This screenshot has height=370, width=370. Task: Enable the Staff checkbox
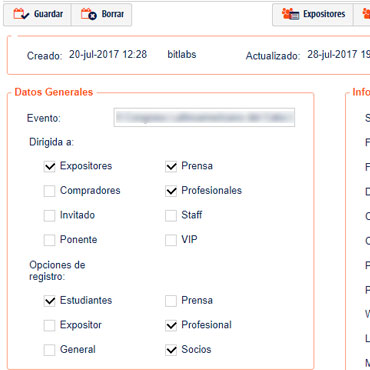[x=171, y=216]
